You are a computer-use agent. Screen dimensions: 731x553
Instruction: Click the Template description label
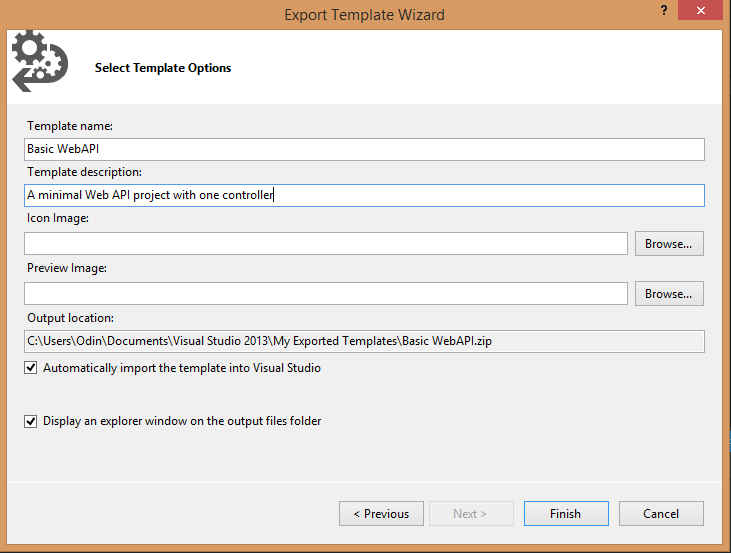pyautogui.click(x=84, y=172)
